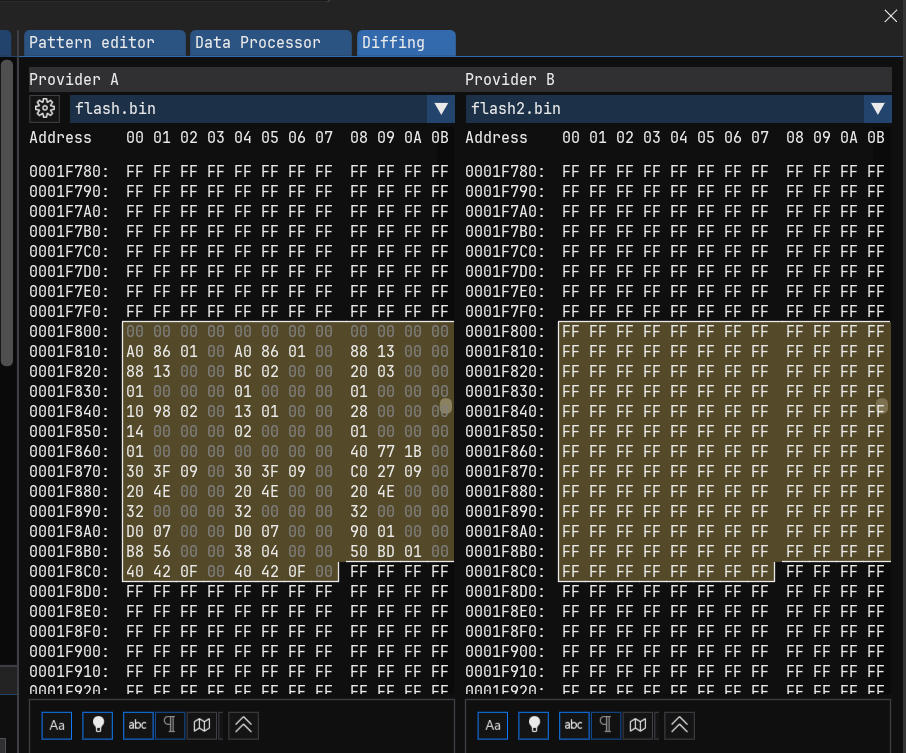This screenshot has width=906, height=753.
Task: Click the double-chevron up icon in Provider A
Action: [243, 725]
